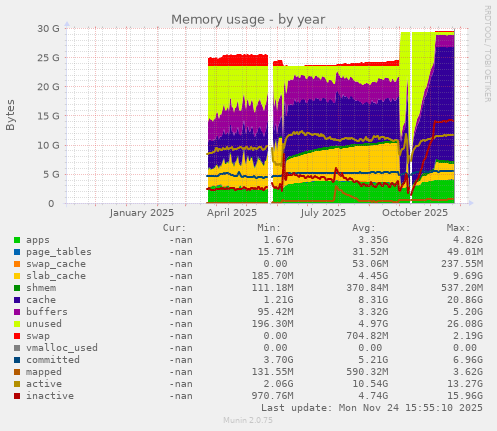Viewport: 497px width, 431px height.
Task: Click the 'Max:' column header
Action: (458, 228)
